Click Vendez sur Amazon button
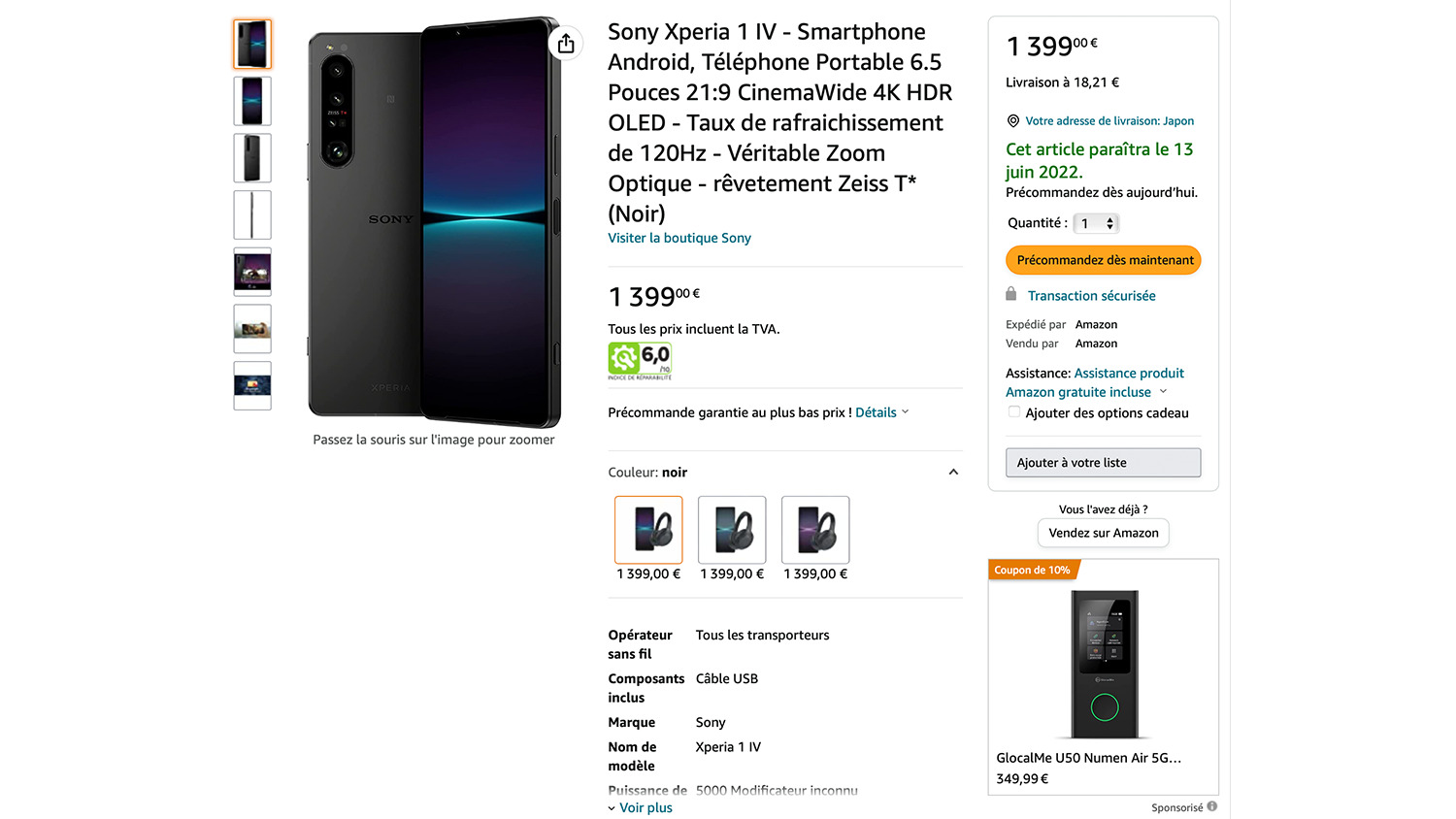The image size is (1456, 819). click(x=1104, y=533)
